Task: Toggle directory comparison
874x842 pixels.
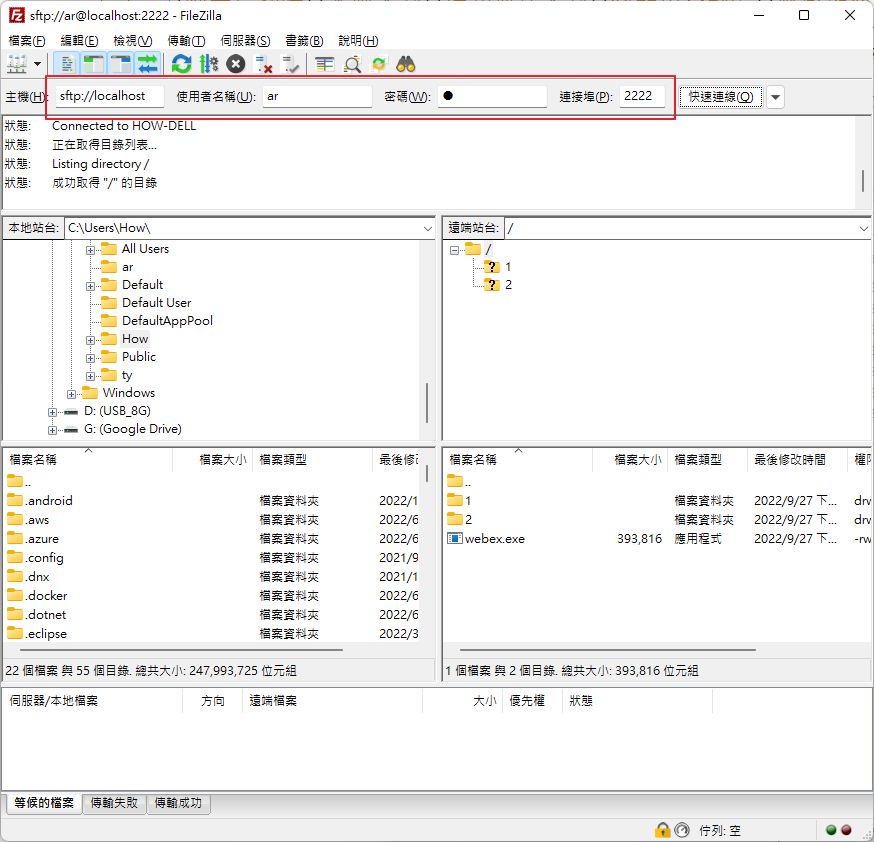Action: click(x=352, y=65)
